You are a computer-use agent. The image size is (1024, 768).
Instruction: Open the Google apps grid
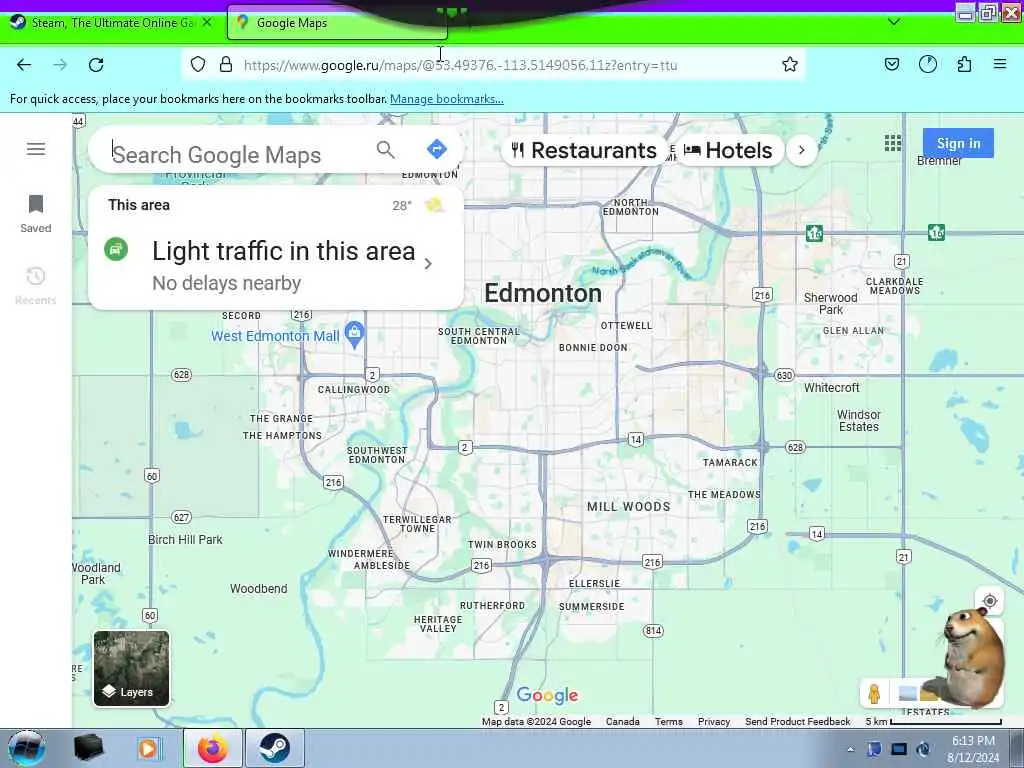tap(893, 143)
